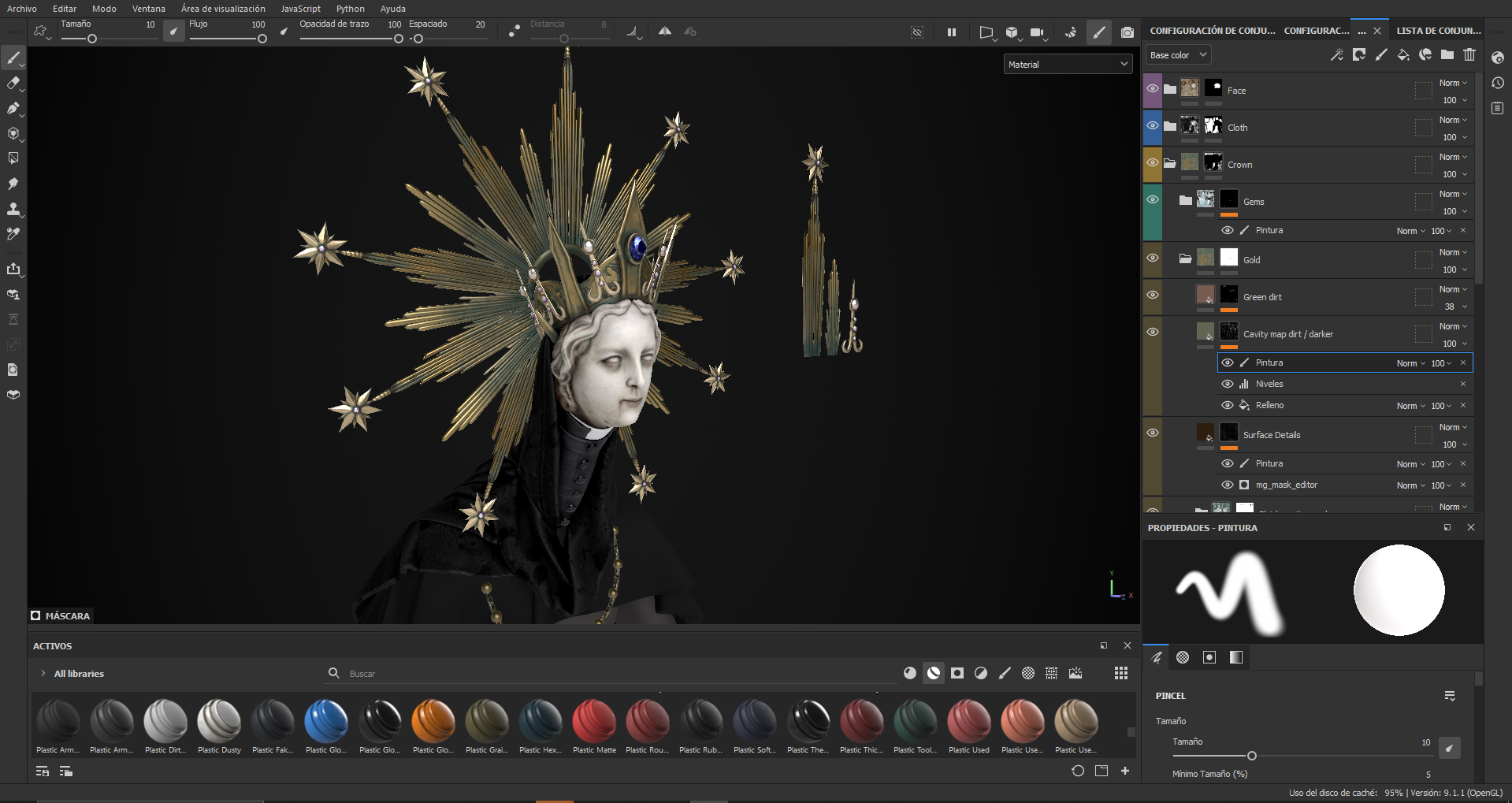Switch to the LISTA DE CONJUN tab
Image resolution: width=1512 pixels, height=803 pixels.
pos(1439,30)
